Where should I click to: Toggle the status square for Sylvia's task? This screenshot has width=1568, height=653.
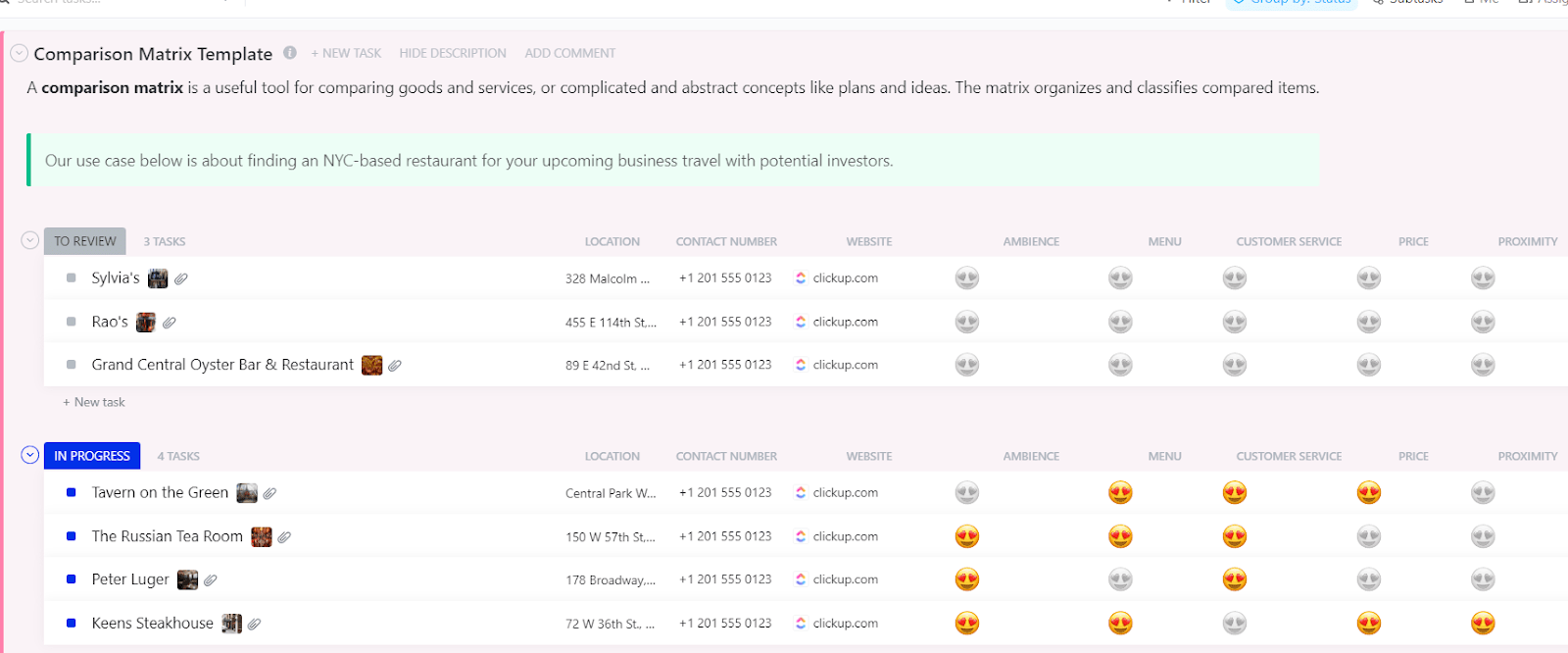click(x=72, y=278)
